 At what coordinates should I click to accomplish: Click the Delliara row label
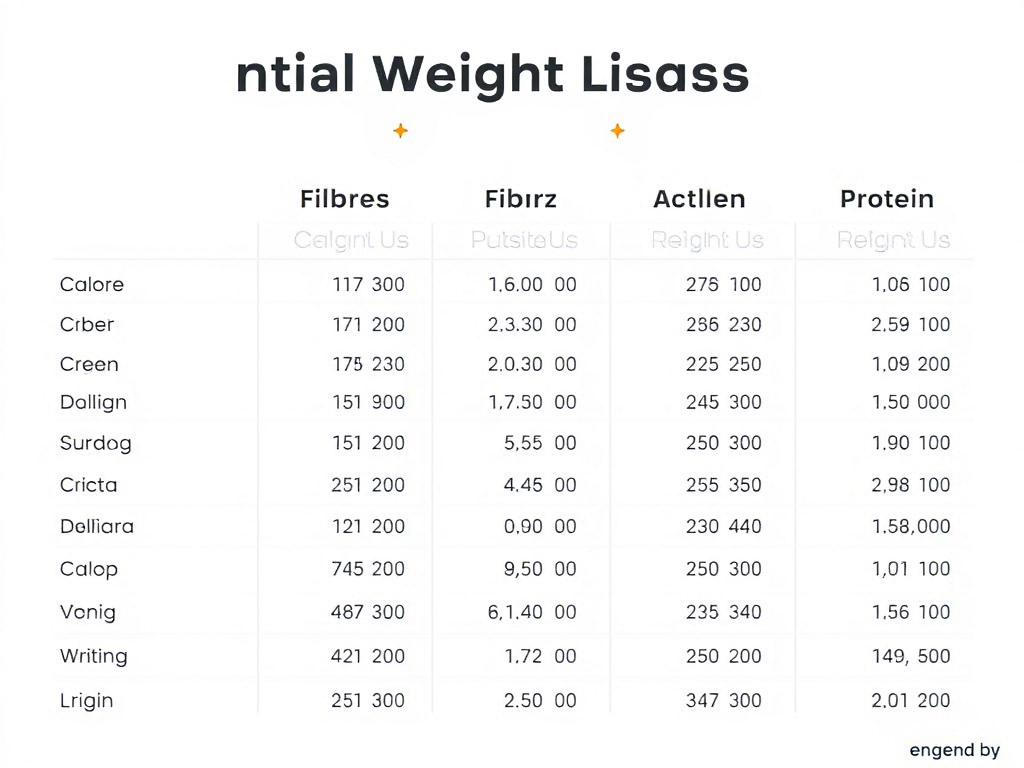click(97, 526)
